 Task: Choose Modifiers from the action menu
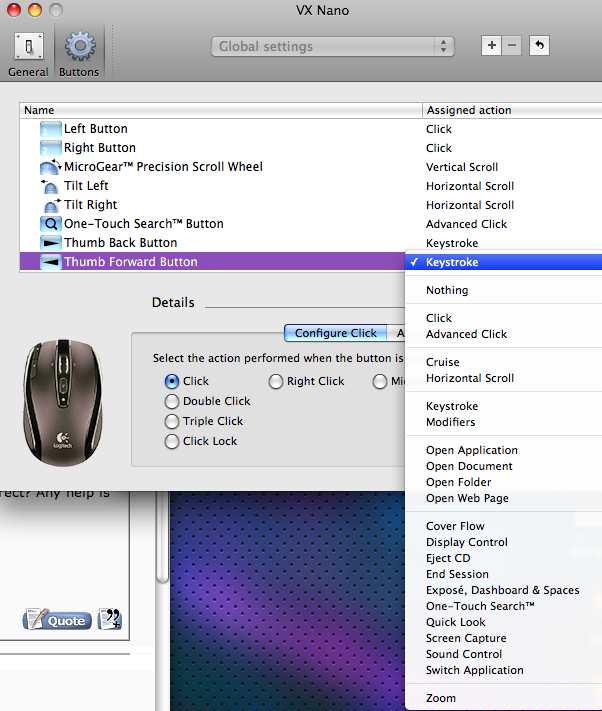(504, 422)
